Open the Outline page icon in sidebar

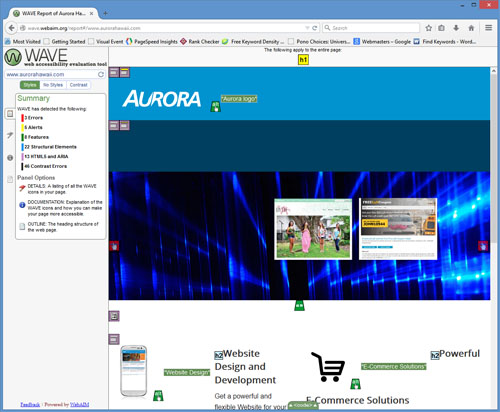tap(10, 179)
